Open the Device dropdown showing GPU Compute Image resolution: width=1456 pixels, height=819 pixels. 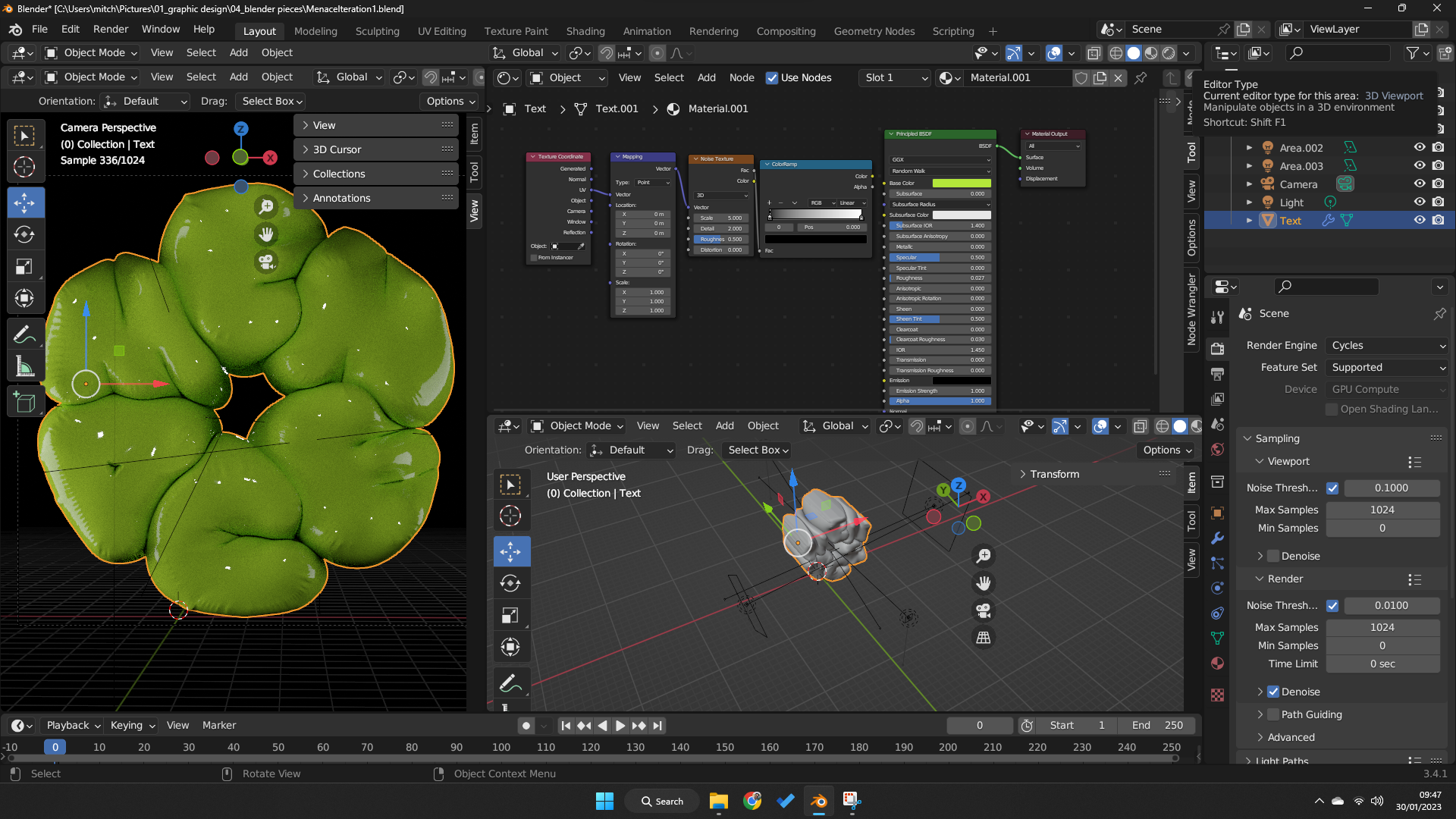[1385, 389]
